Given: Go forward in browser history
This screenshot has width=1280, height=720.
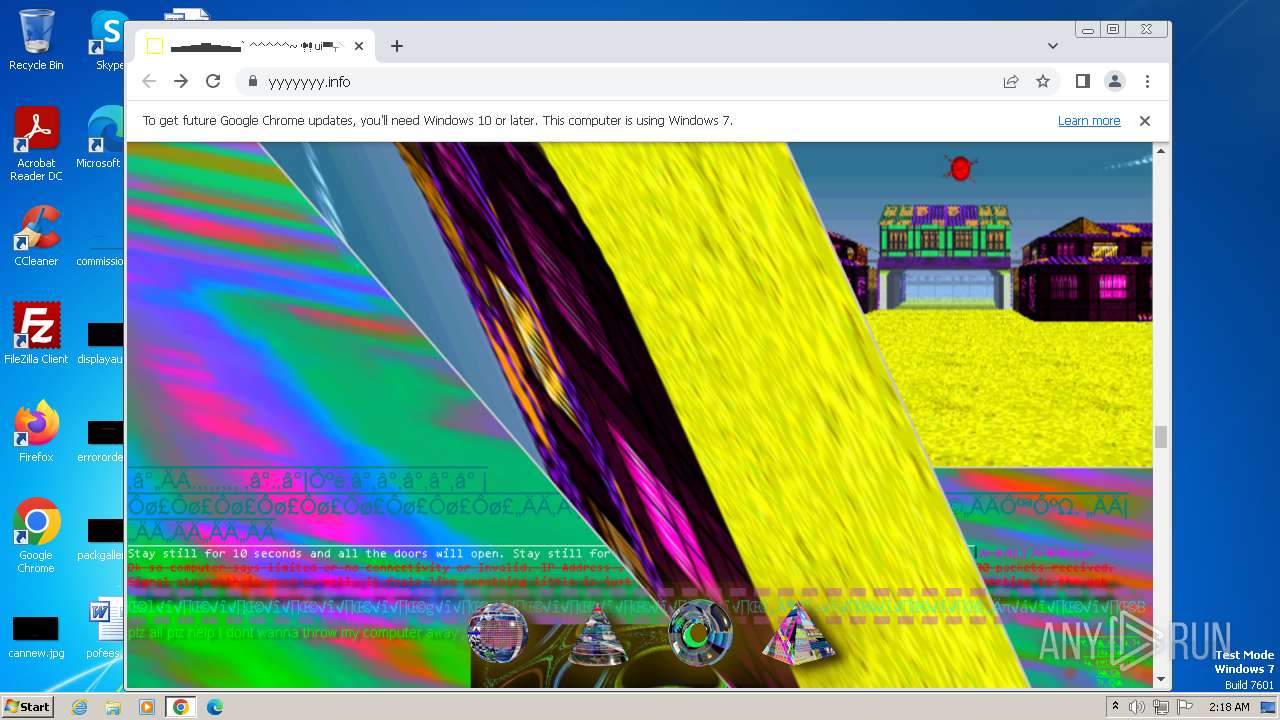Looking at the screenshot, I should pos(181,81).
